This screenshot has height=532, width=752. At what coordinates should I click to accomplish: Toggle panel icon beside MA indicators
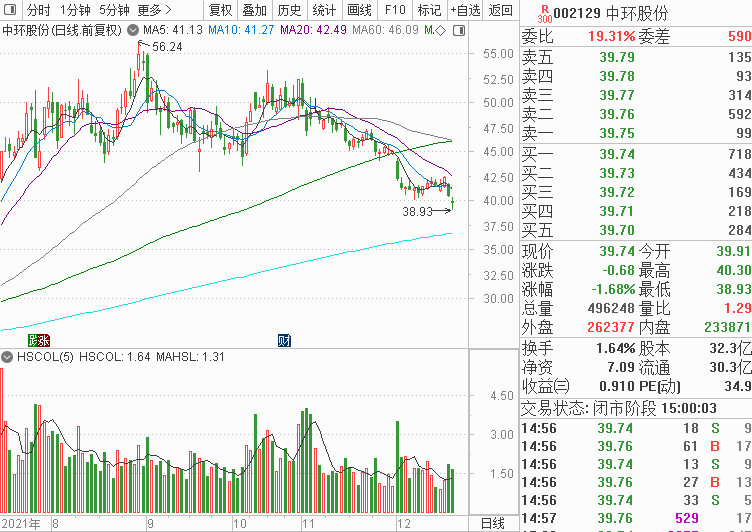(459, 31)
